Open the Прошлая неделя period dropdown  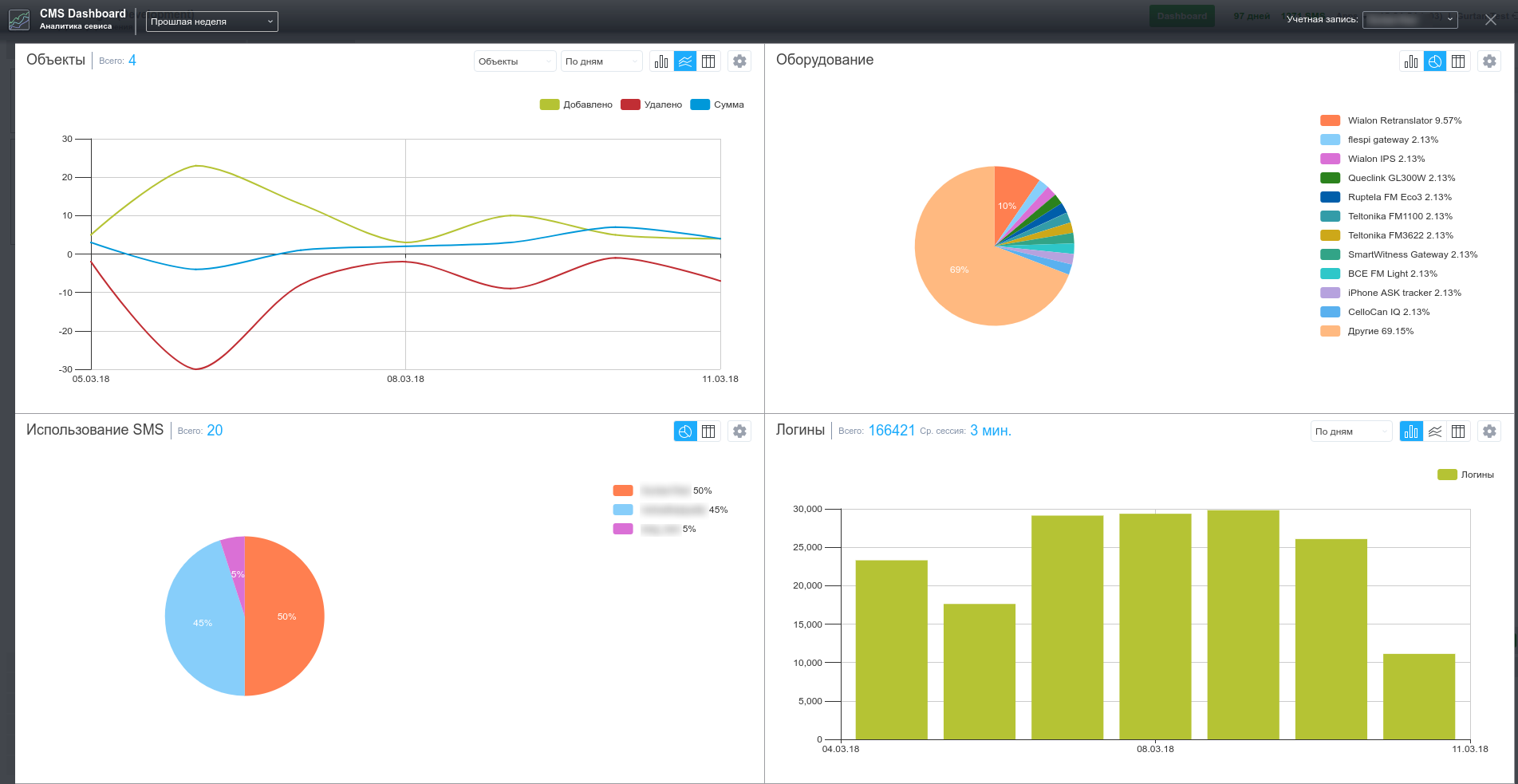pos(211,22)
